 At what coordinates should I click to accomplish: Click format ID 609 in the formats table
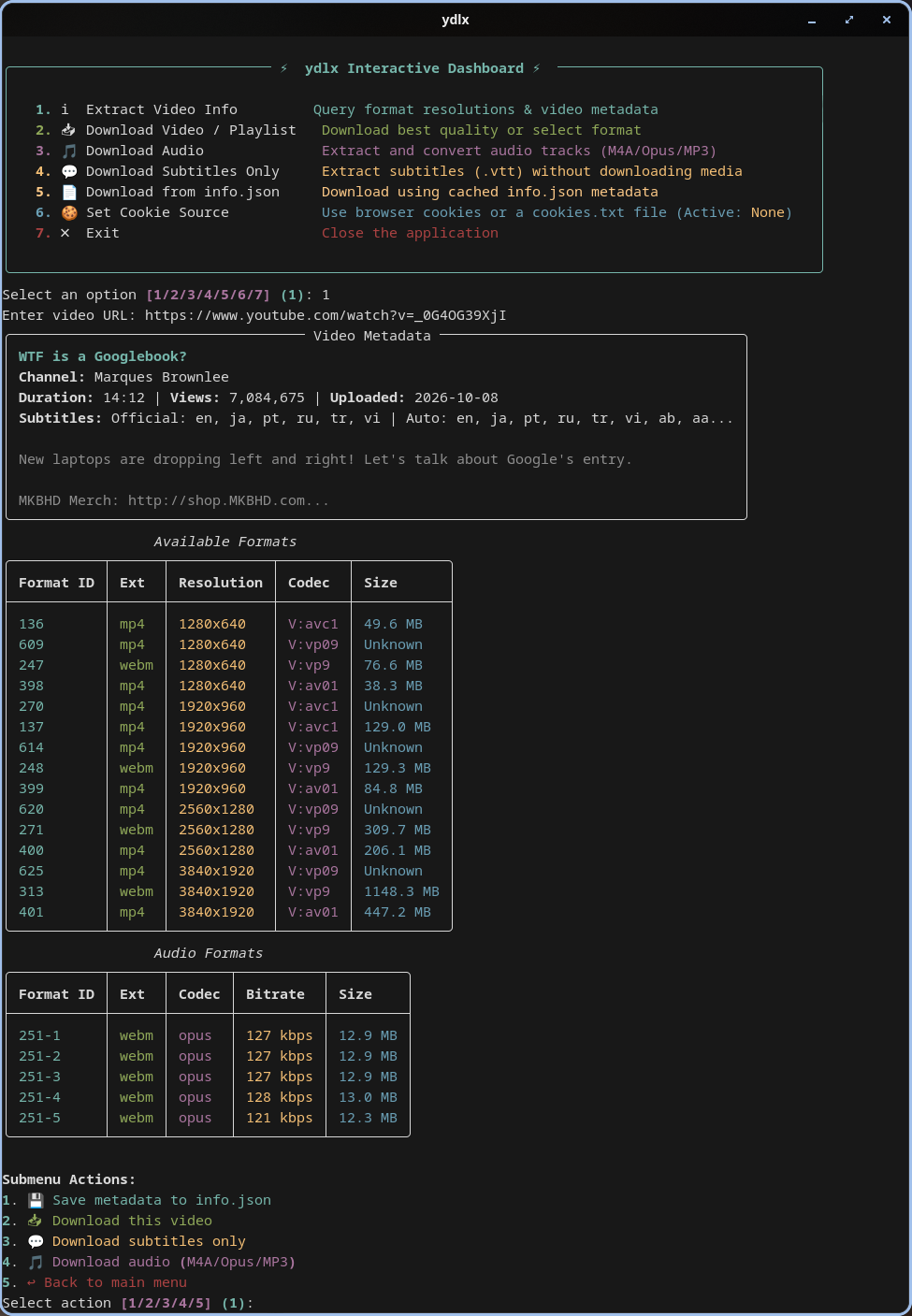[31, 644]
